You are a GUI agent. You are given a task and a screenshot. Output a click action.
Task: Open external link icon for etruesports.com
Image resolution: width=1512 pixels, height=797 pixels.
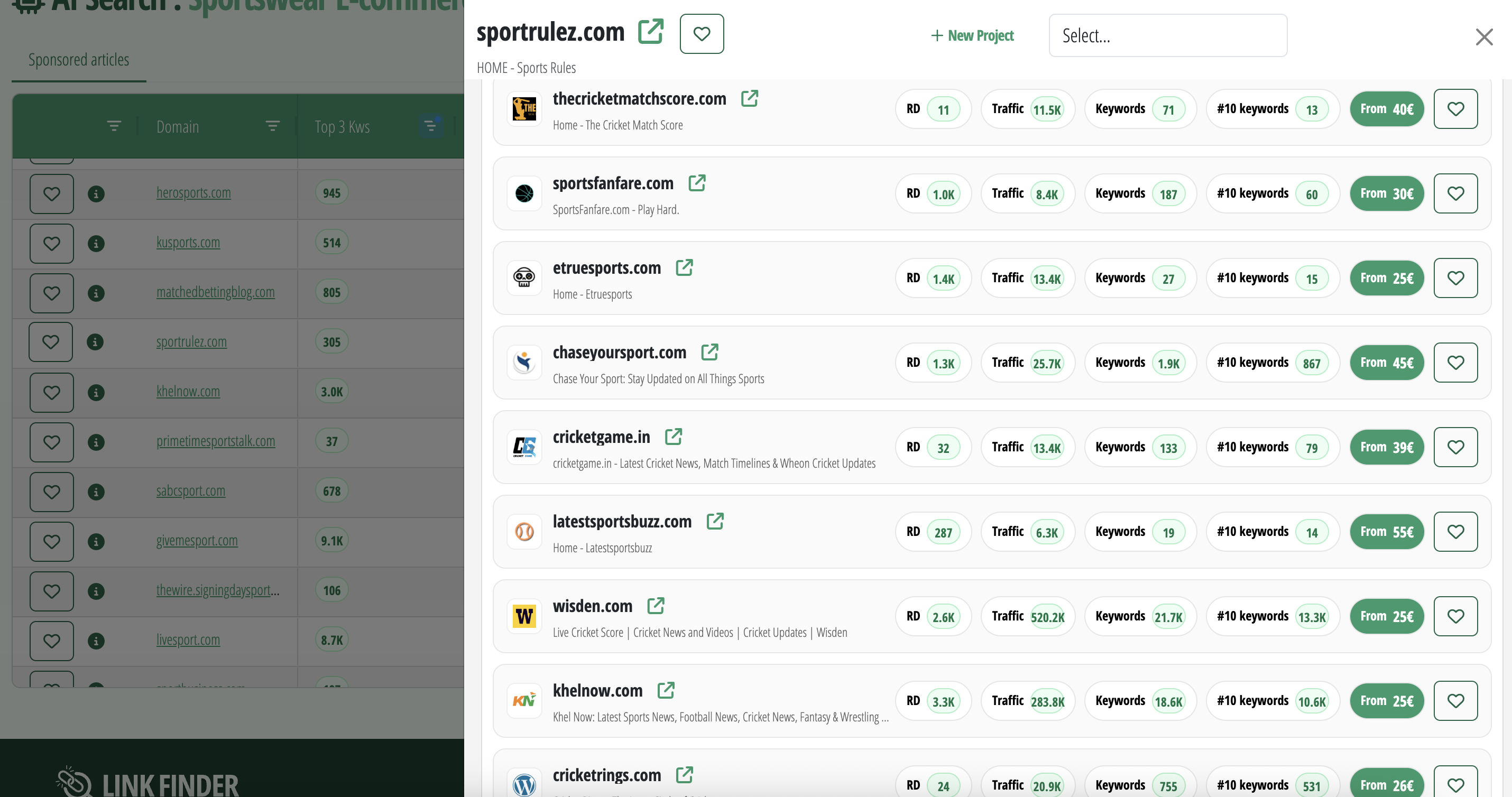(x=684, y=267)
